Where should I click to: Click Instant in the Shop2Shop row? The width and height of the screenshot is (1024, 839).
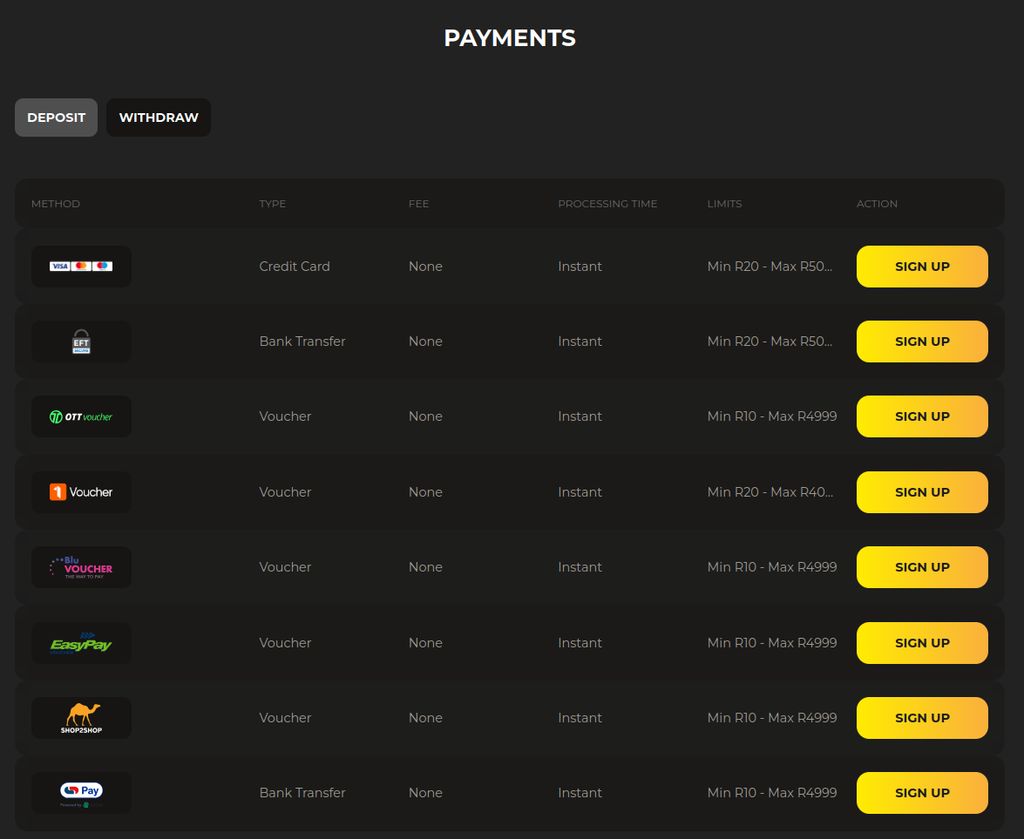[580, 718]
